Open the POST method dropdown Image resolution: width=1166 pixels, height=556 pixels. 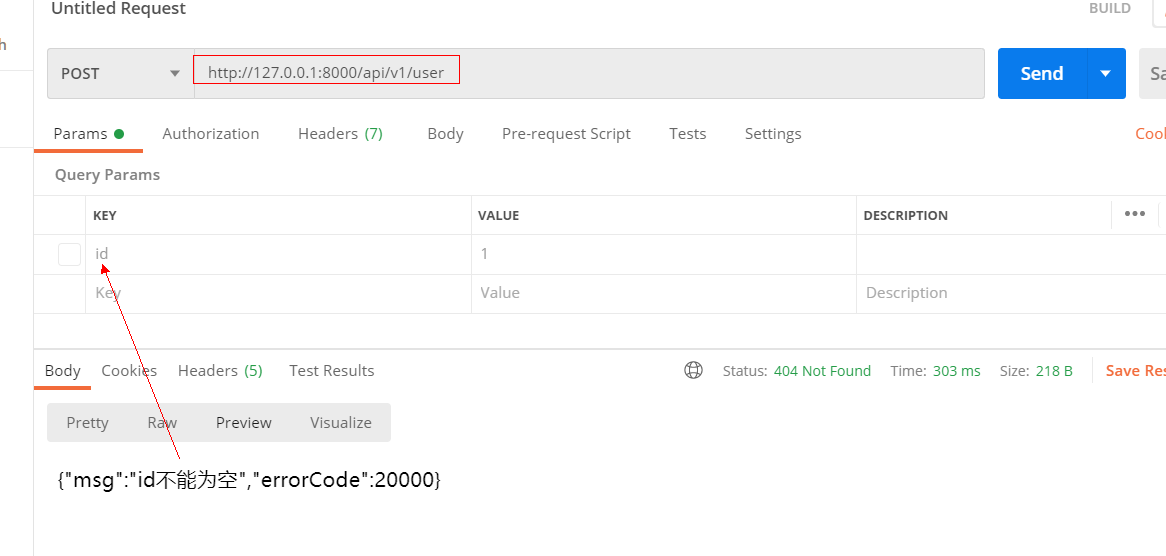click(x=120, y=73)
